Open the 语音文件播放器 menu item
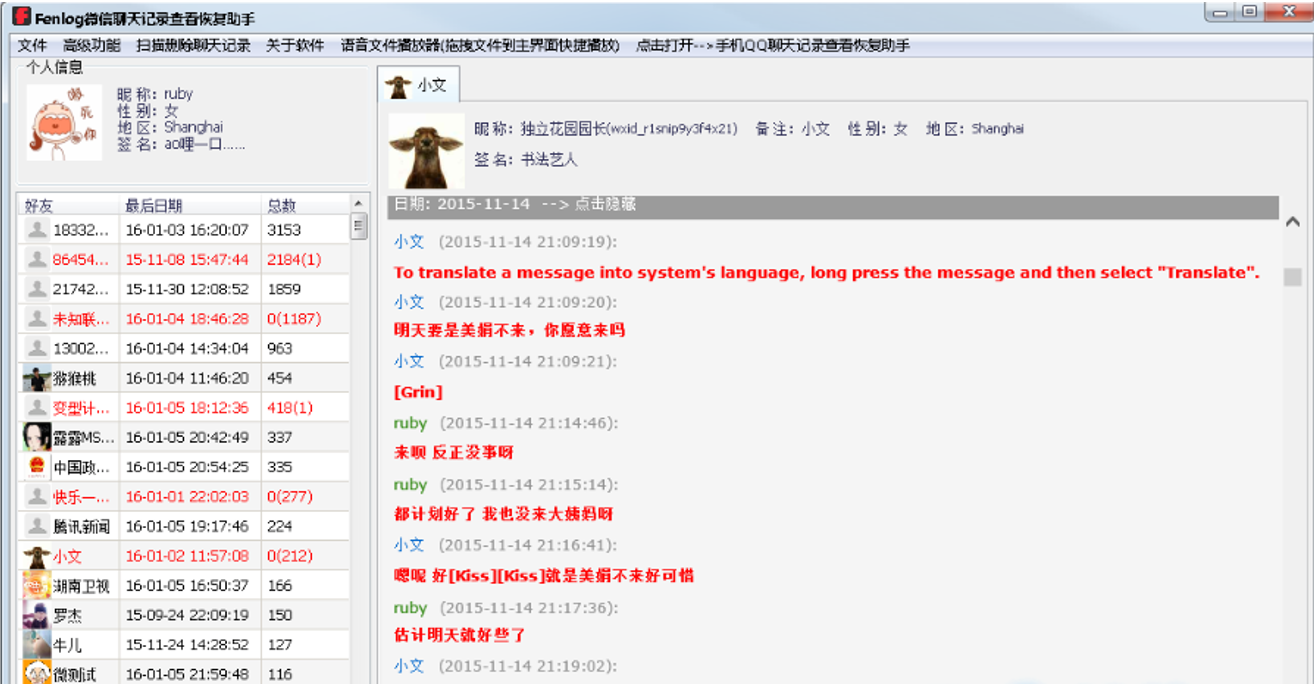Image resolution: width=1314 pixels, height=684 pixels. click(480, 46)
